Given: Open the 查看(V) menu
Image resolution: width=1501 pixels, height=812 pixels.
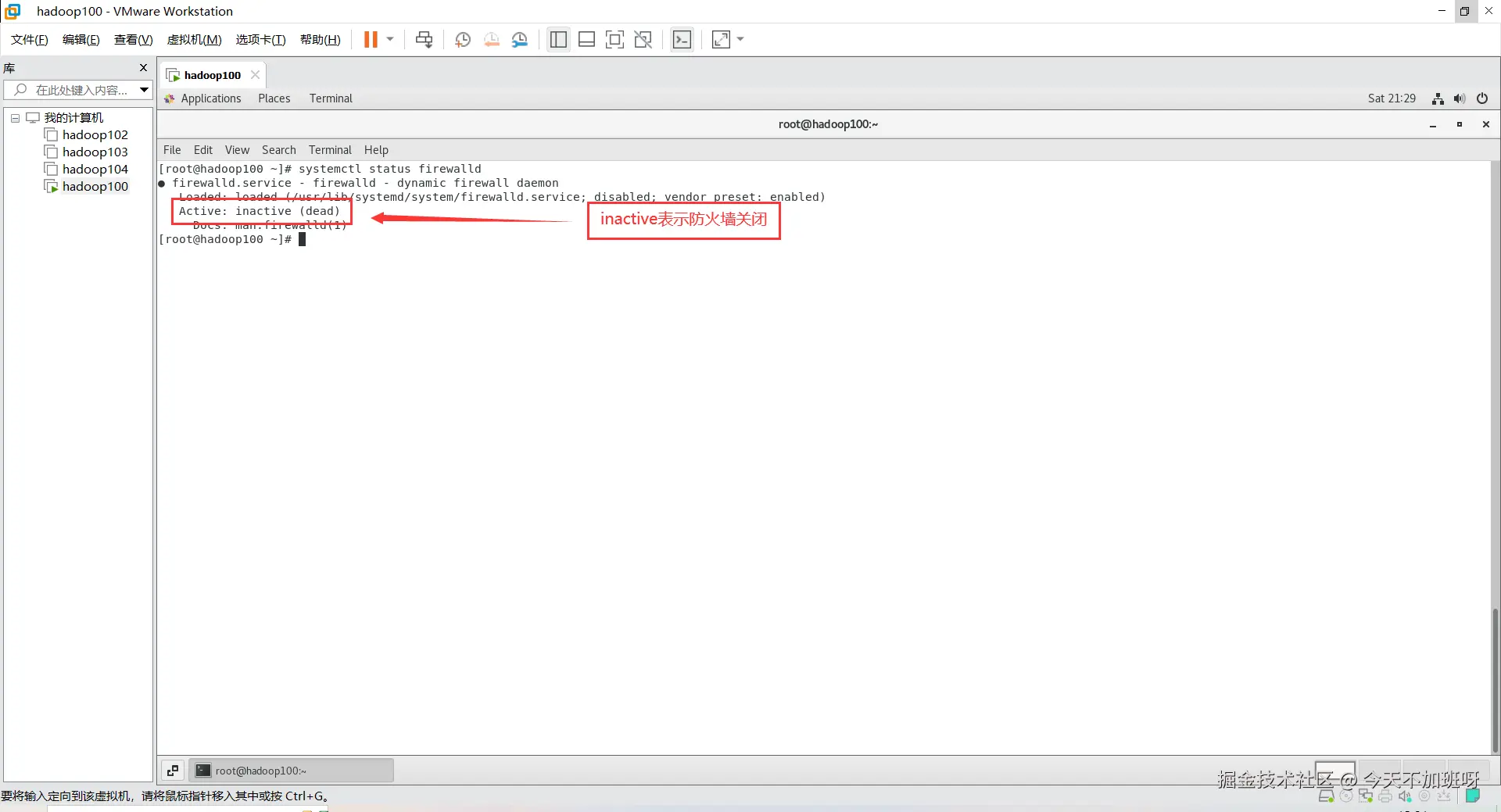Looking at the screenshot, I should [134, 40].
